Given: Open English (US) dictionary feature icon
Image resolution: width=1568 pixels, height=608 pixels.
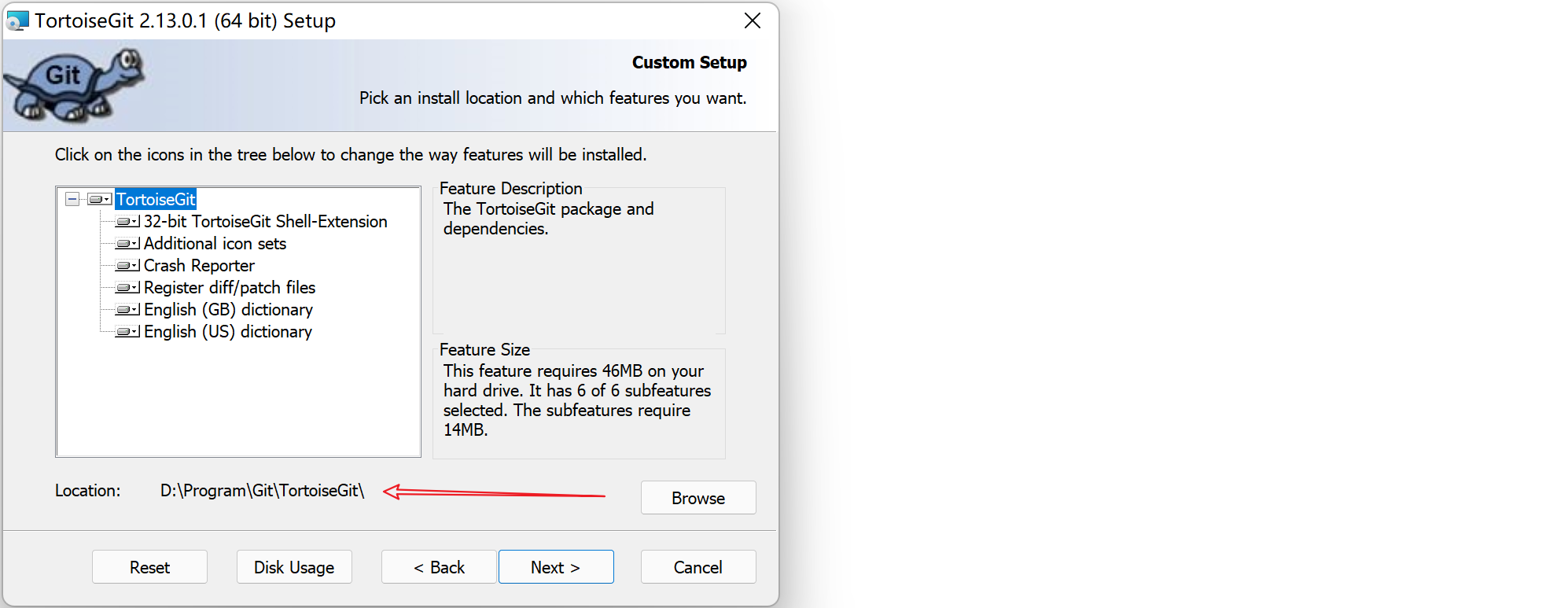Looking at the screenshot, I should point(127,332).
